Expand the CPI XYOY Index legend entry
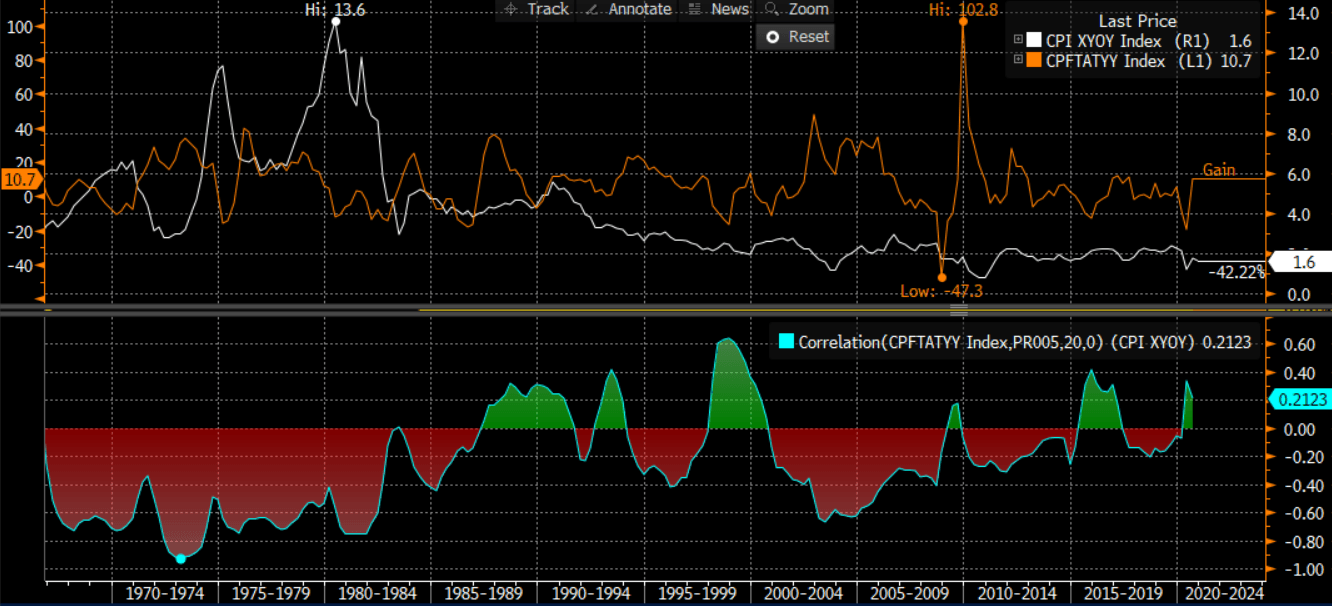 click(1019, 41)
